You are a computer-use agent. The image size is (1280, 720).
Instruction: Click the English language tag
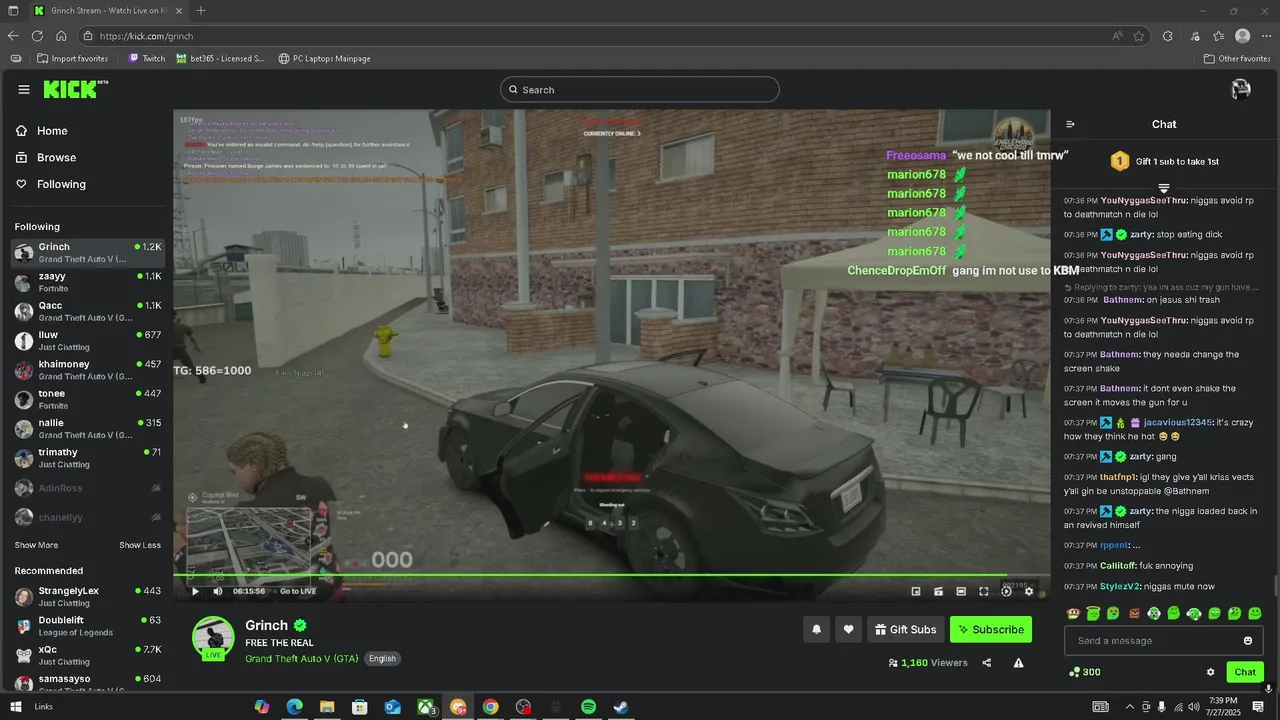pos(382,658)
